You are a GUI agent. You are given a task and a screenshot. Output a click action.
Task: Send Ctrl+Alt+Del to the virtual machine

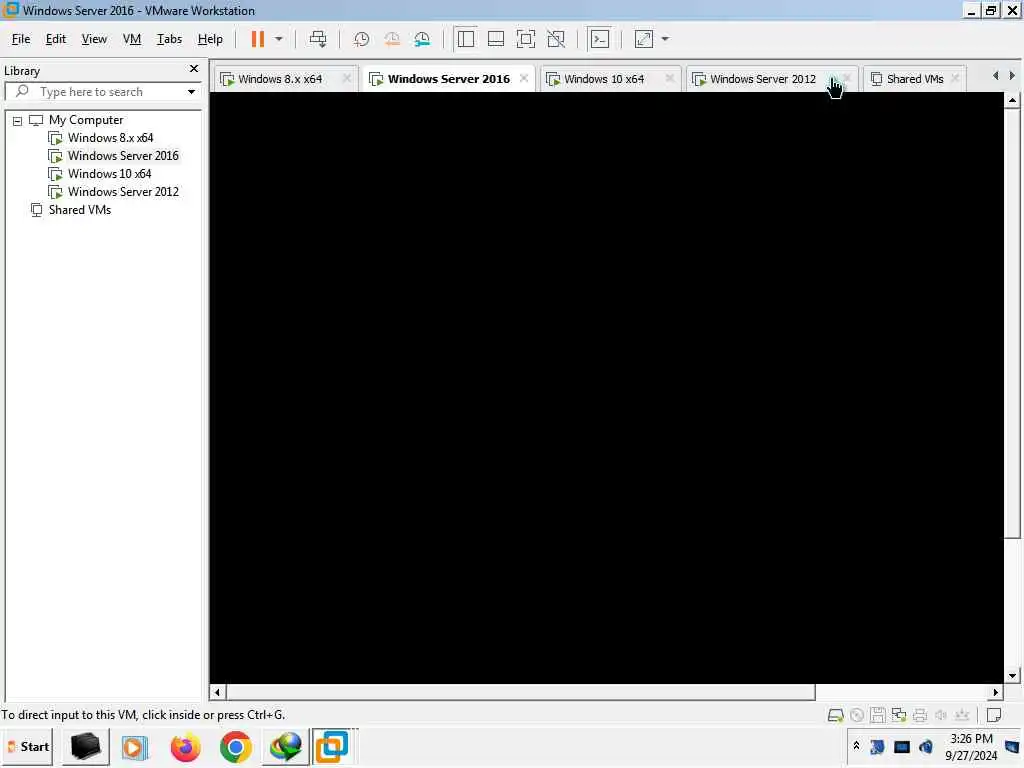click(x=318, y=39)
